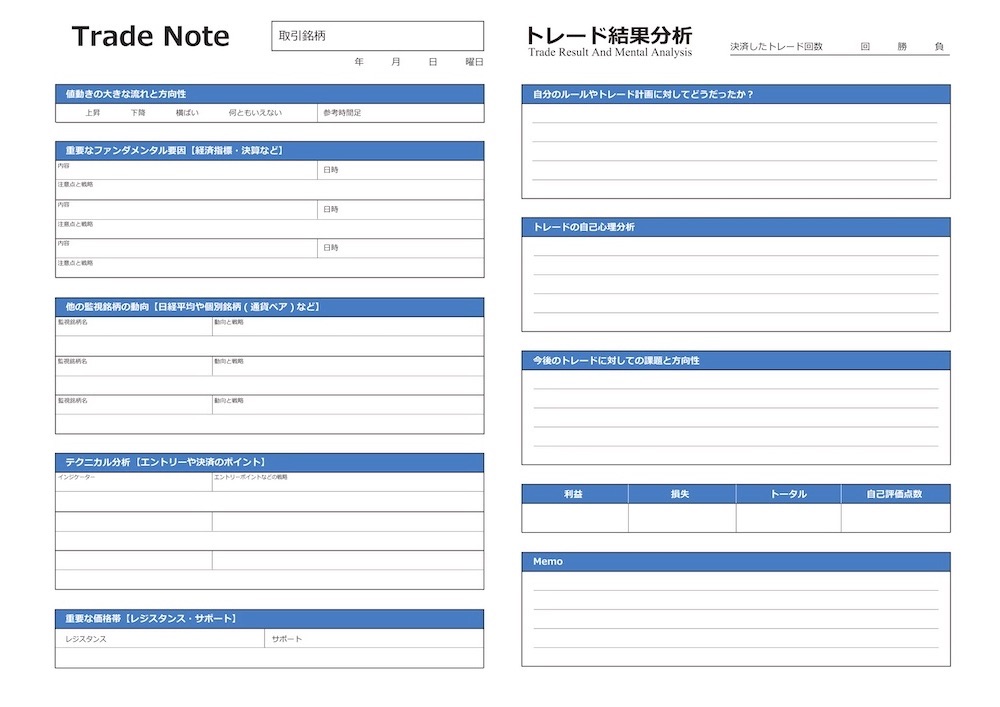Click 'Trade Result And Mental Analysis' subtitle
Viewport: 1000px width, 707px height.
[610, 52]
